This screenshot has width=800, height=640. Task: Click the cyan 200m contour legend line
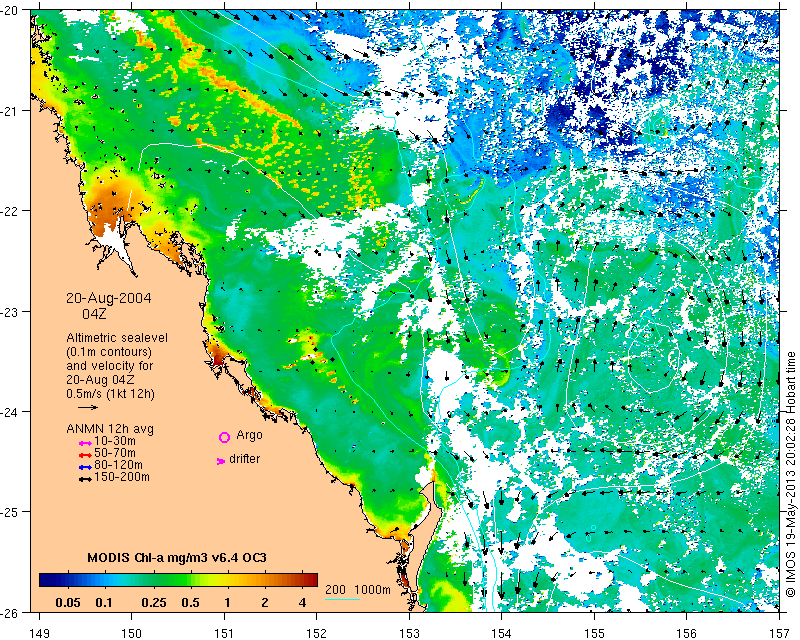[x=342, y=599]
